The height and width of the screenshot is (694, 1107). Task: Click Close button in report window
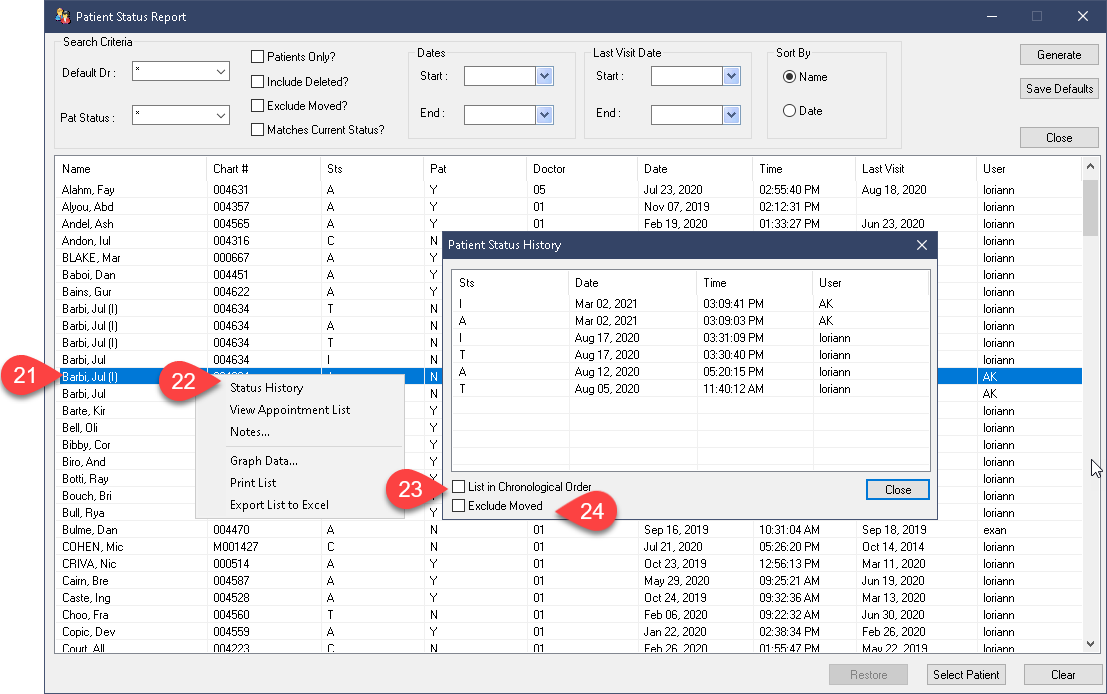pos(1059,138)
